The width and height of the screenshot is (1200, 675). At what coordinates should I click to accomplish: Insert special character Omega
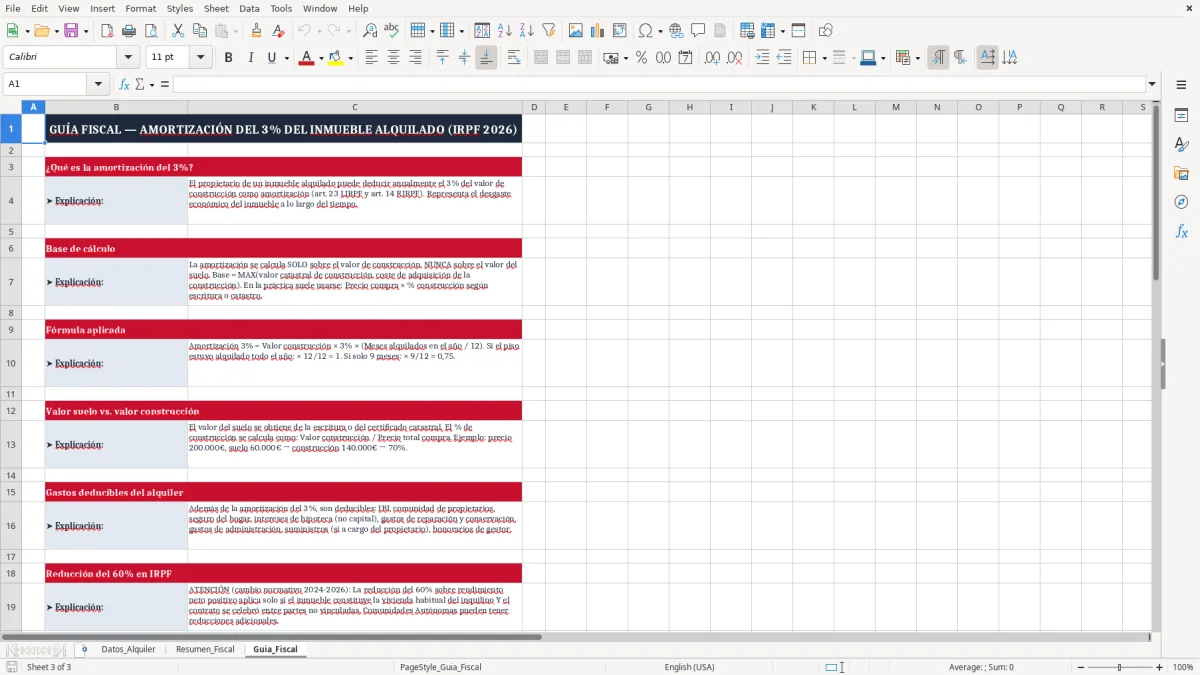[x=645, y=31]
